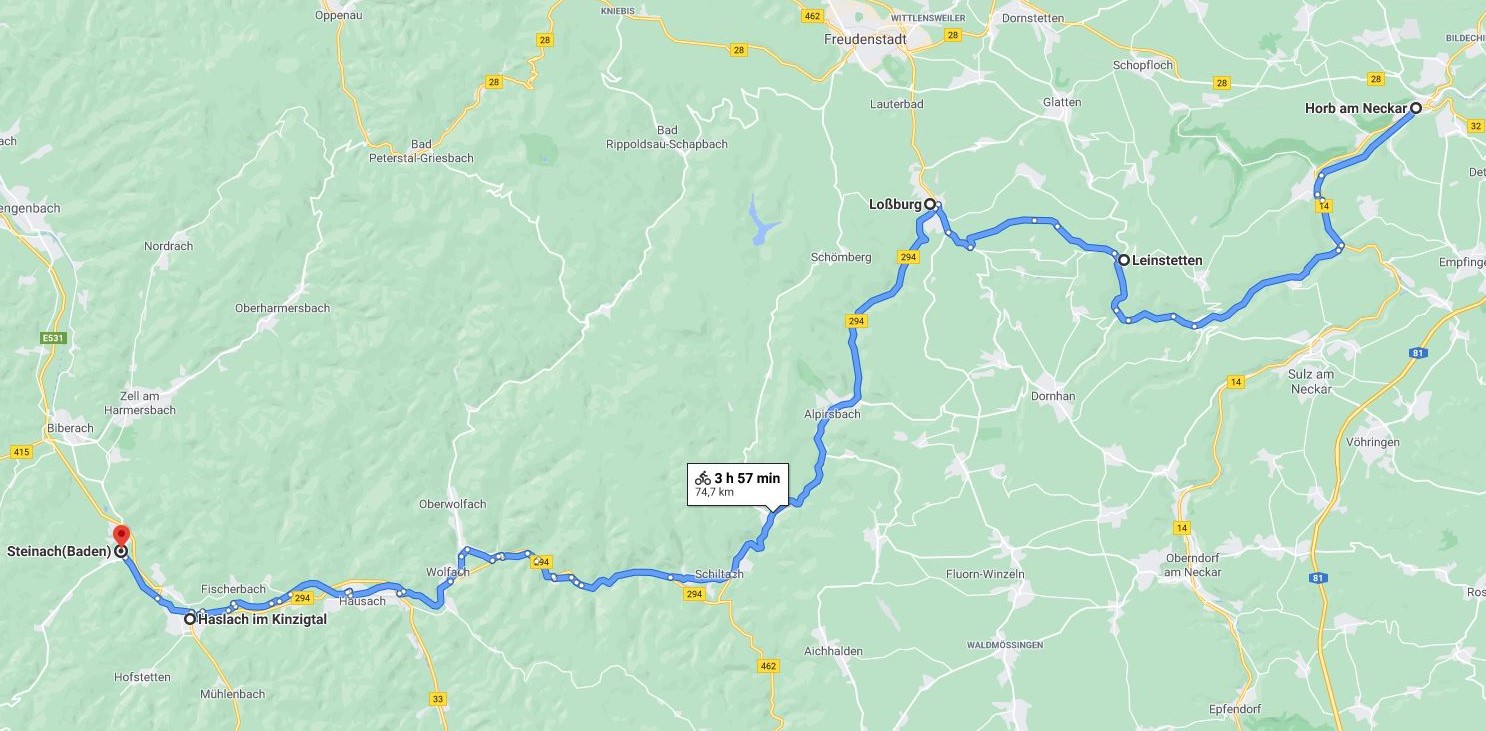Click the Wolfach town label

448,572
